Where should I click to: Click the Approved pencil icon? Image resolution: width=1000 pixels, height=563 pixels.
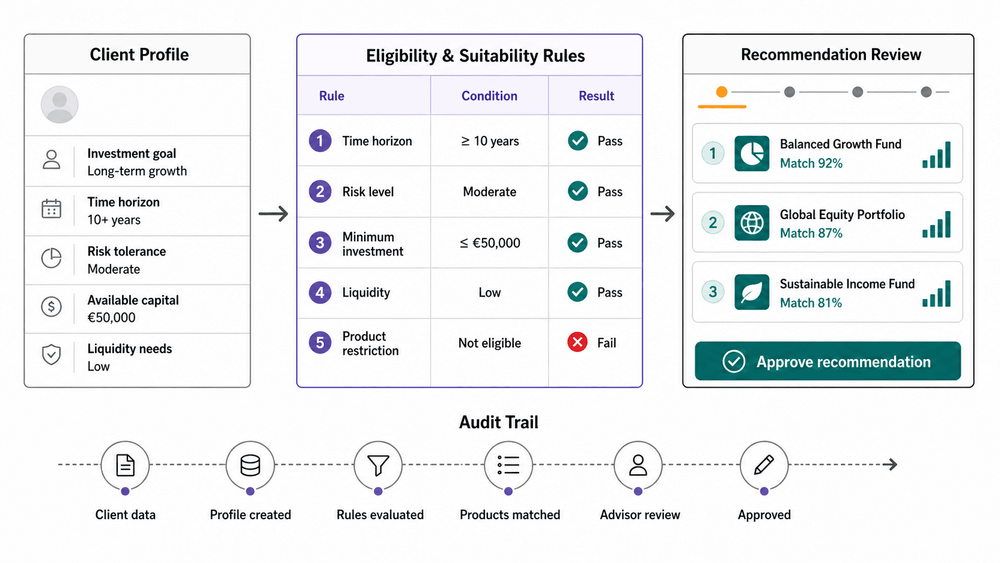[764, 465]
